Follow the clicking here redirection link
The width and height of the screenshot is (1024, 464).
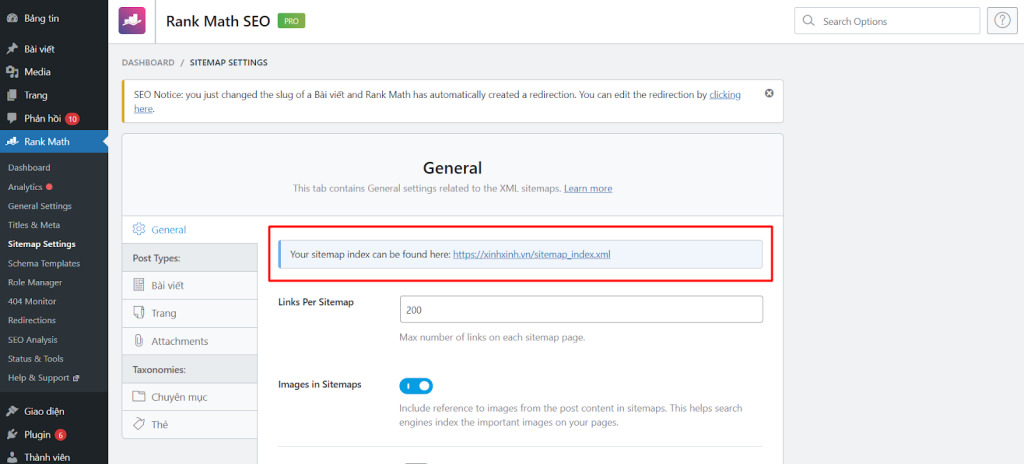click(725, 95)
